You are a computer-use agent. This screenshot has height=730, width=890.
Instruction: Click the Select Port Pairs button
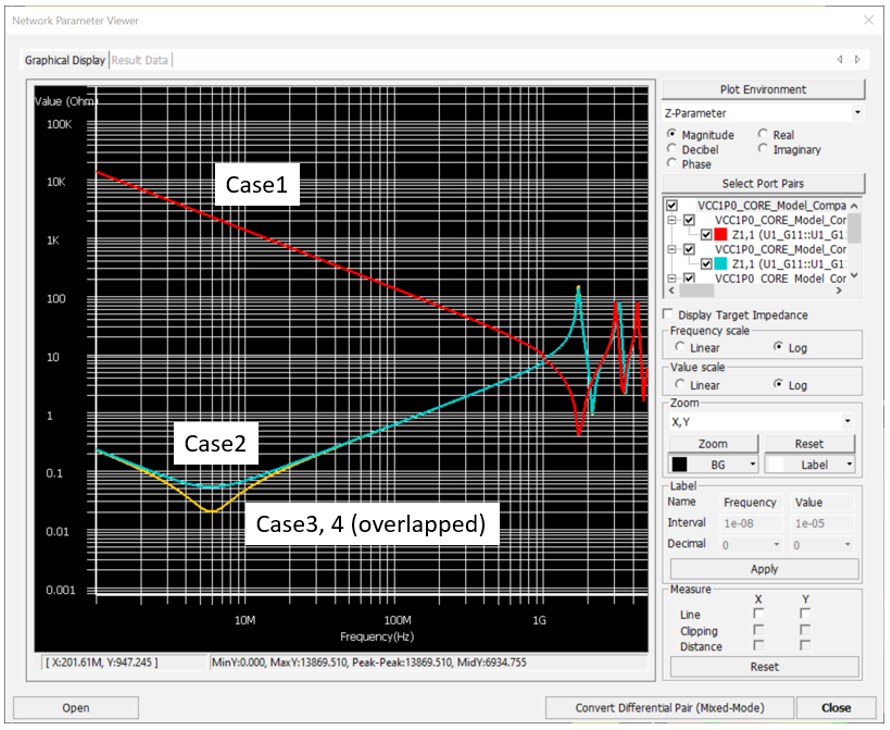(762, 183)
